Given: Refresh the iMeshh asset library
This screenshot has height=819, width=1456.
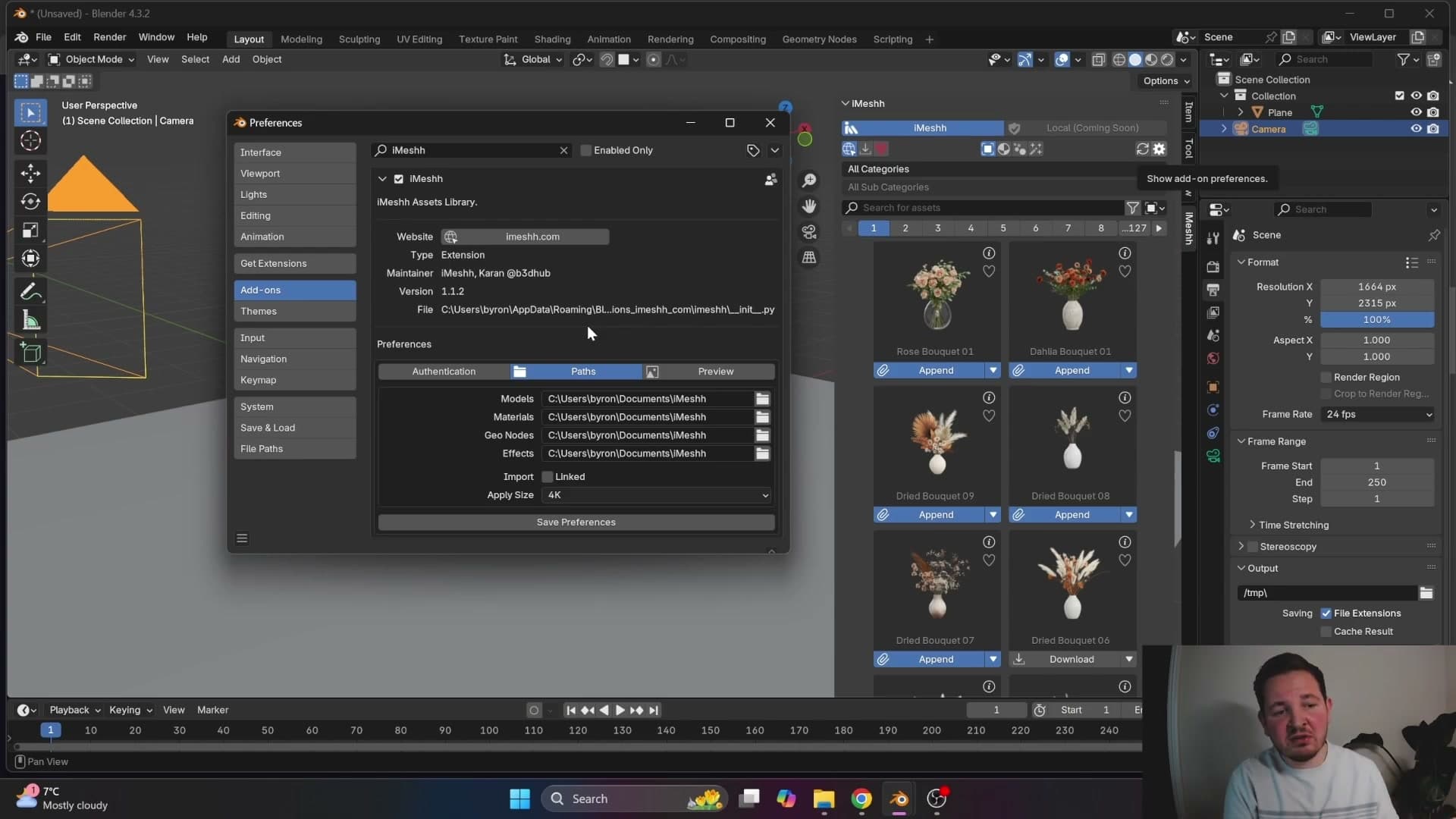Looking at the screenshot, I should (1142, 149).
